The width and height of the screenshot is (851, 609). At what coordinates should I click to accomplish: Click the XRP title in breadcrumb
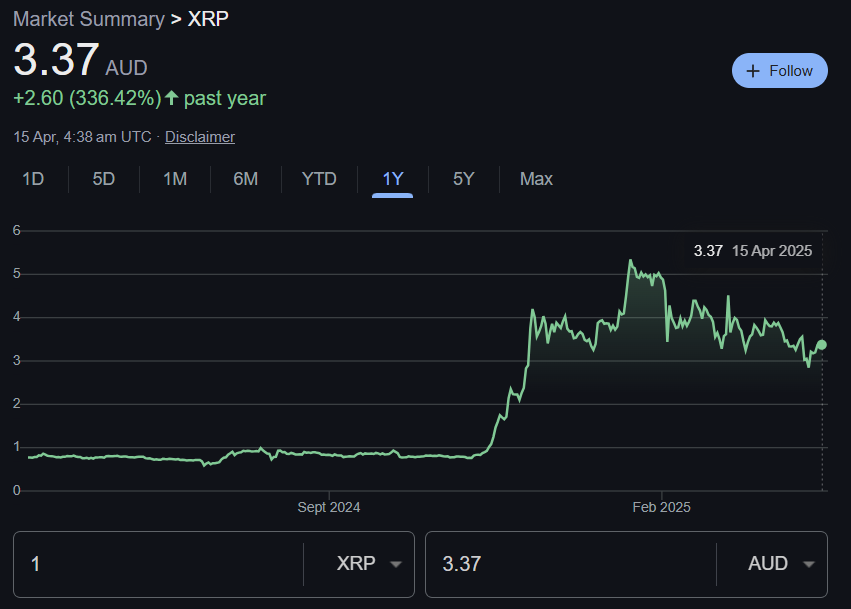click(x=208, y=19)
